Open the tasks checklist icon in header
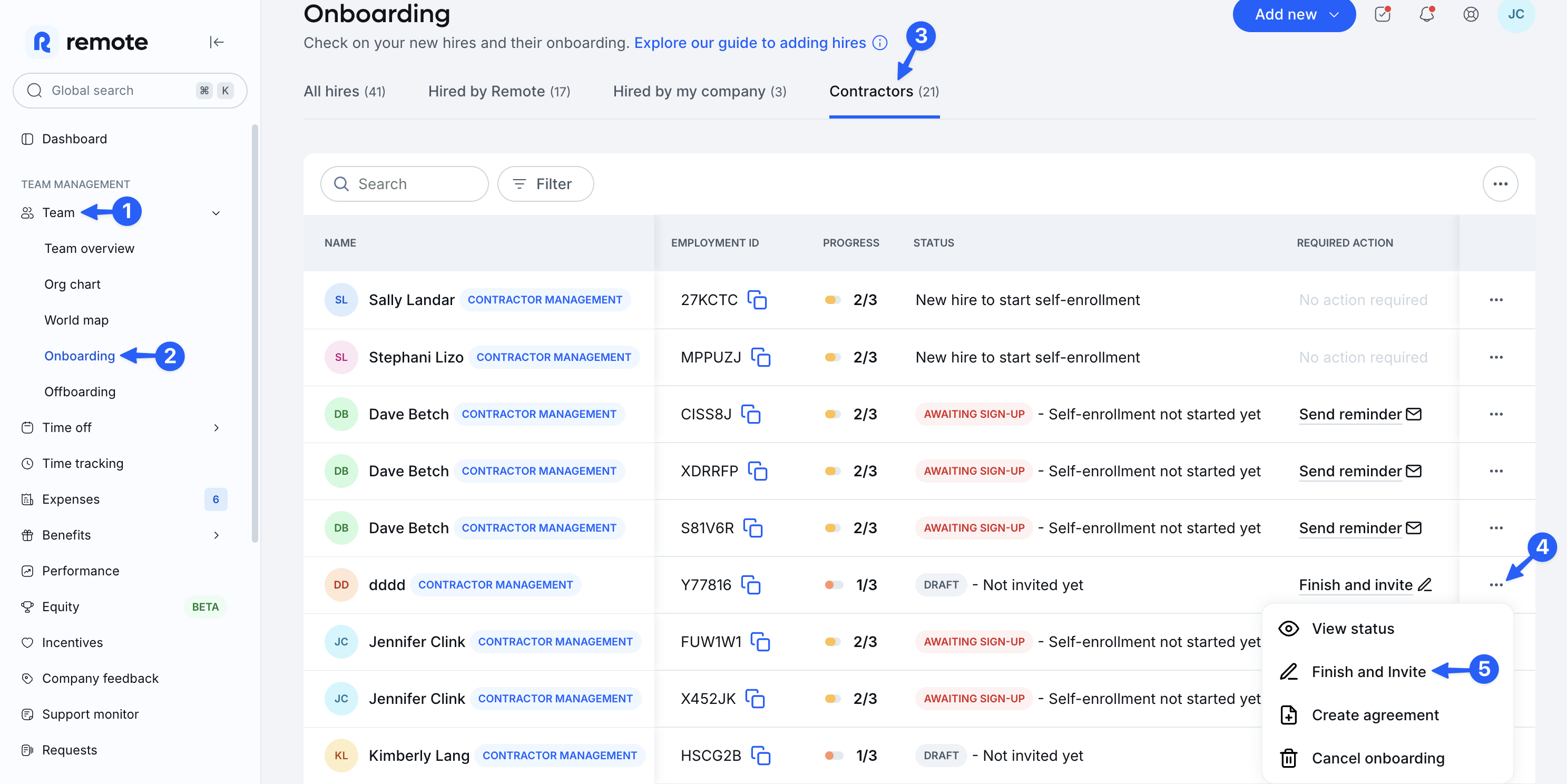The width and height of the screenshot is (1567, 784). tap(1382, 14)
